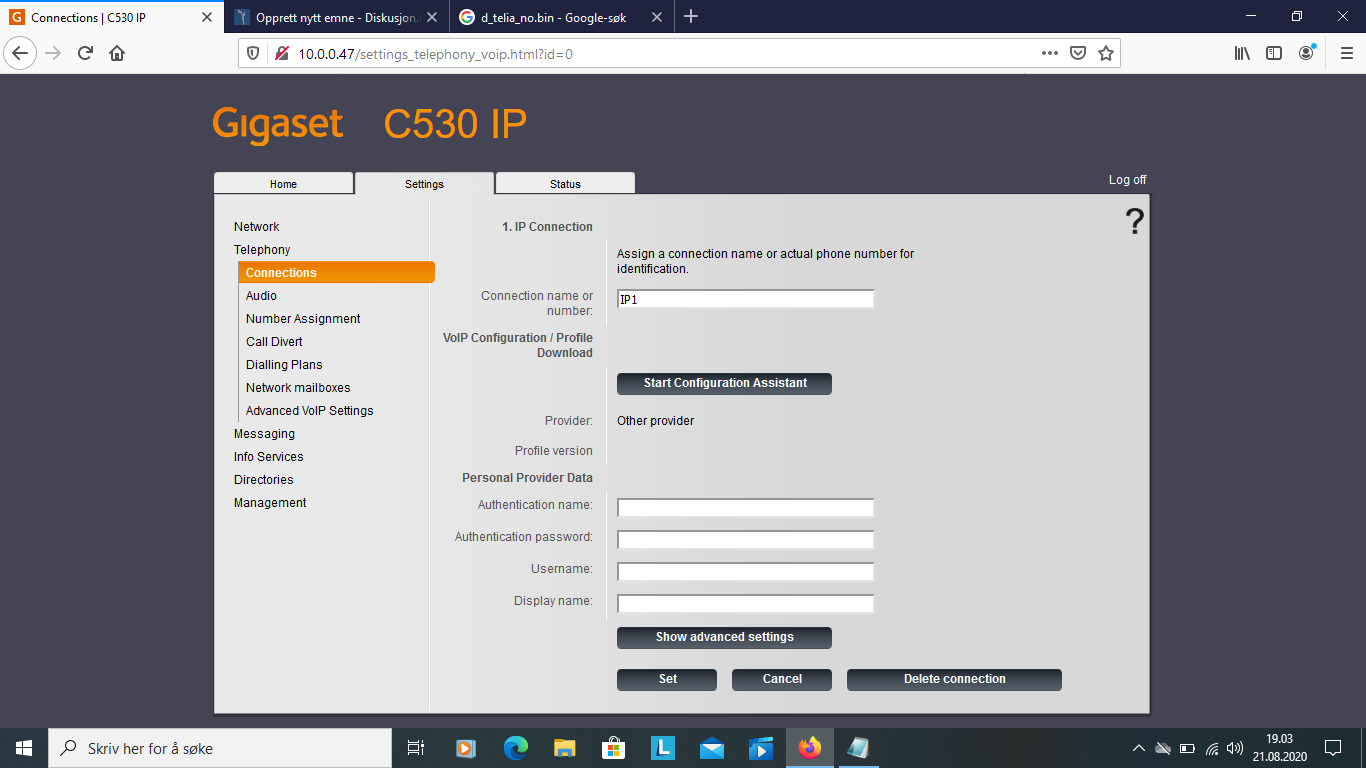Open Firefox account icon

[1307, 53]
